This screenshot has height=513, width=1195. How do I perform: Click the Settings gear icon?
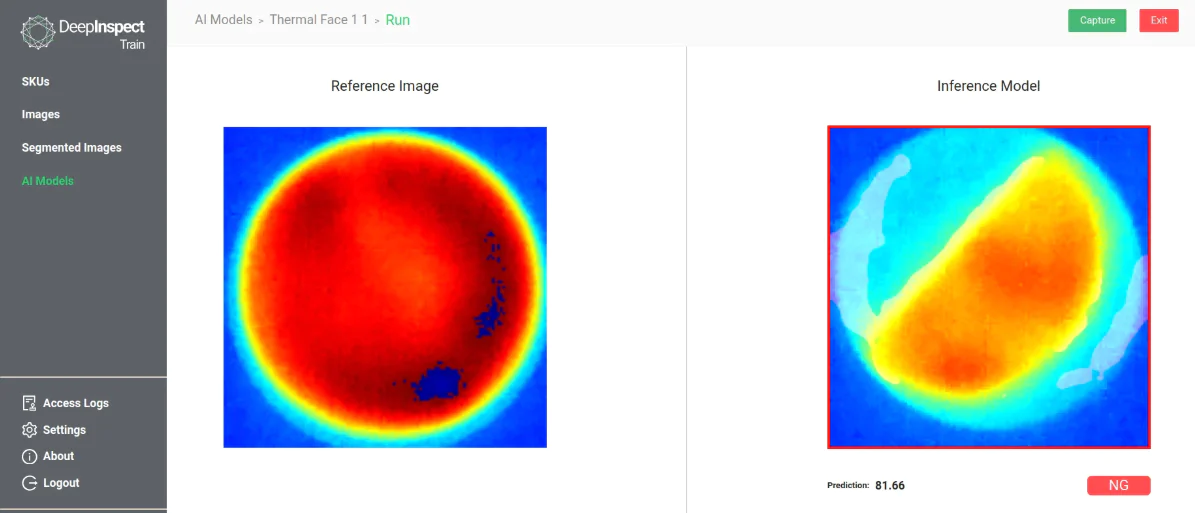[x=30, y=430]
